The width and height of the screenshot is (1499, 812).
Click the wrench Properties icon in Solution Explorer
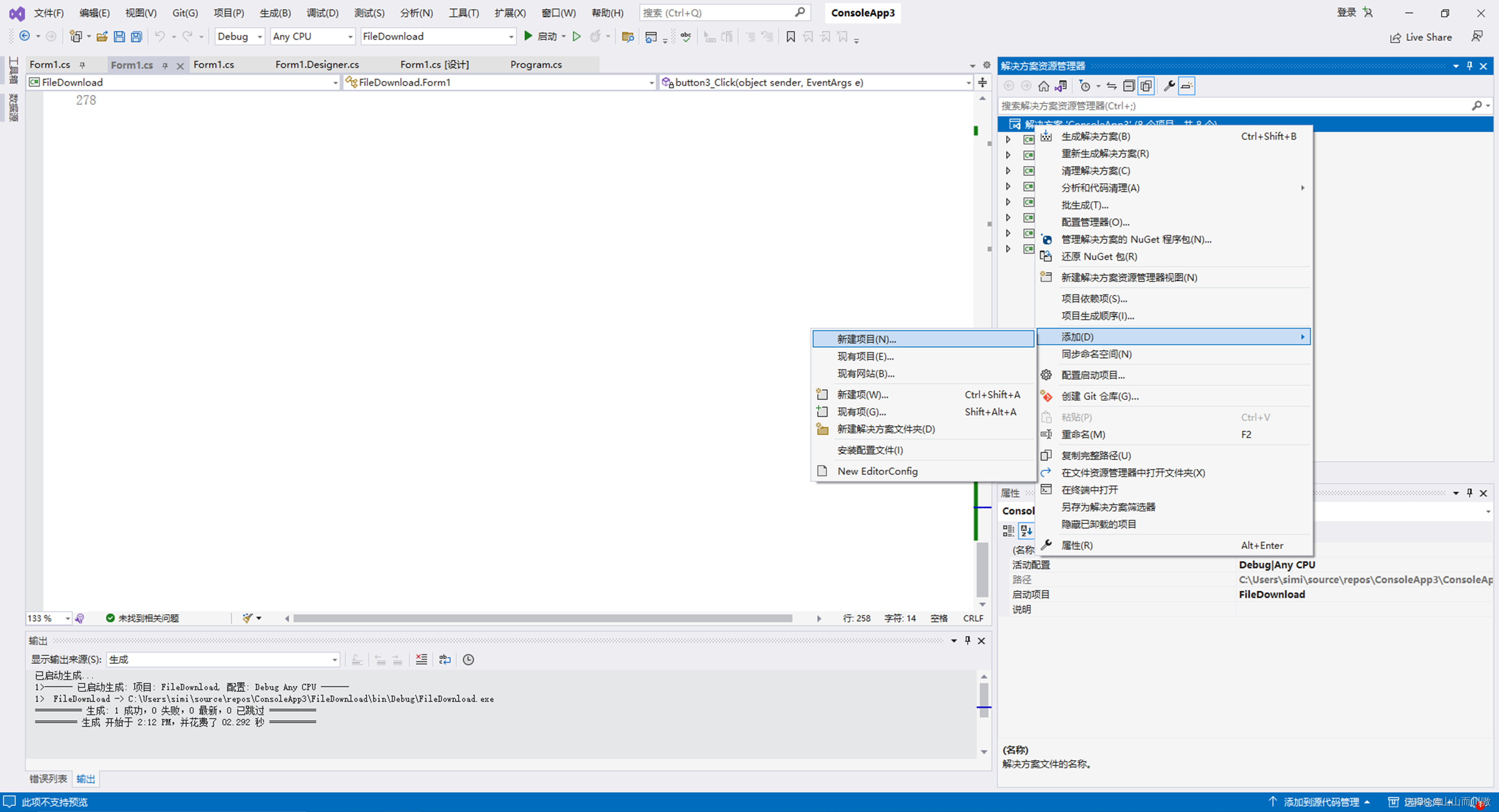(1169, 86)
